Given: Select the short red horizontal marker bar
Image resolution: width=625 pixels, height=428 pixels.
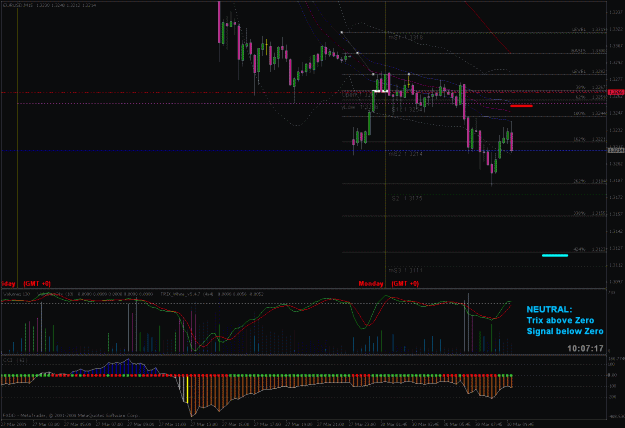Looking at the screenshot, I should (x=521, y=106).
